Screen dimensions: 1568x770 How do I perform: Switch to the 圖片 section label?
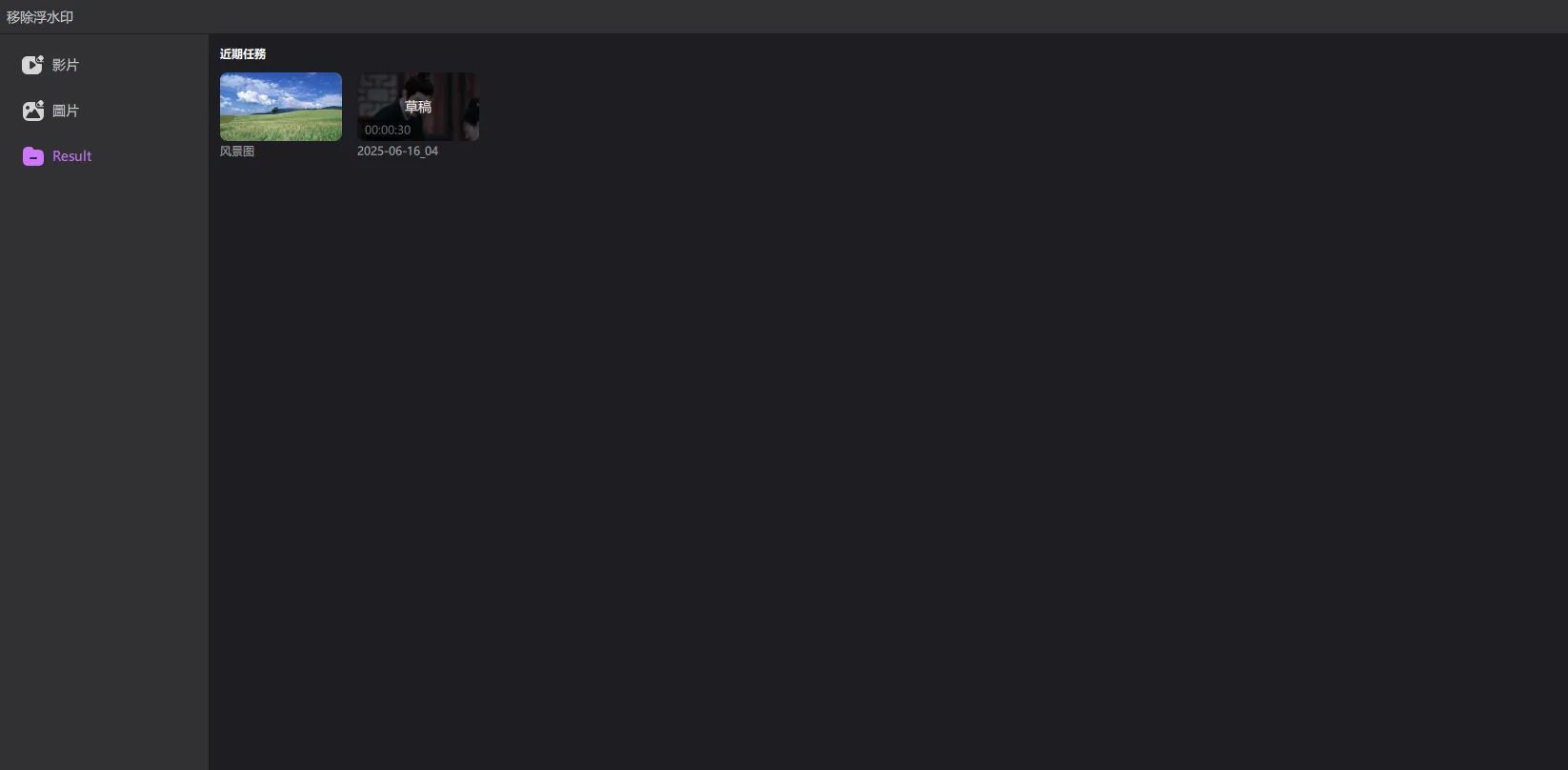coord(66,111)
